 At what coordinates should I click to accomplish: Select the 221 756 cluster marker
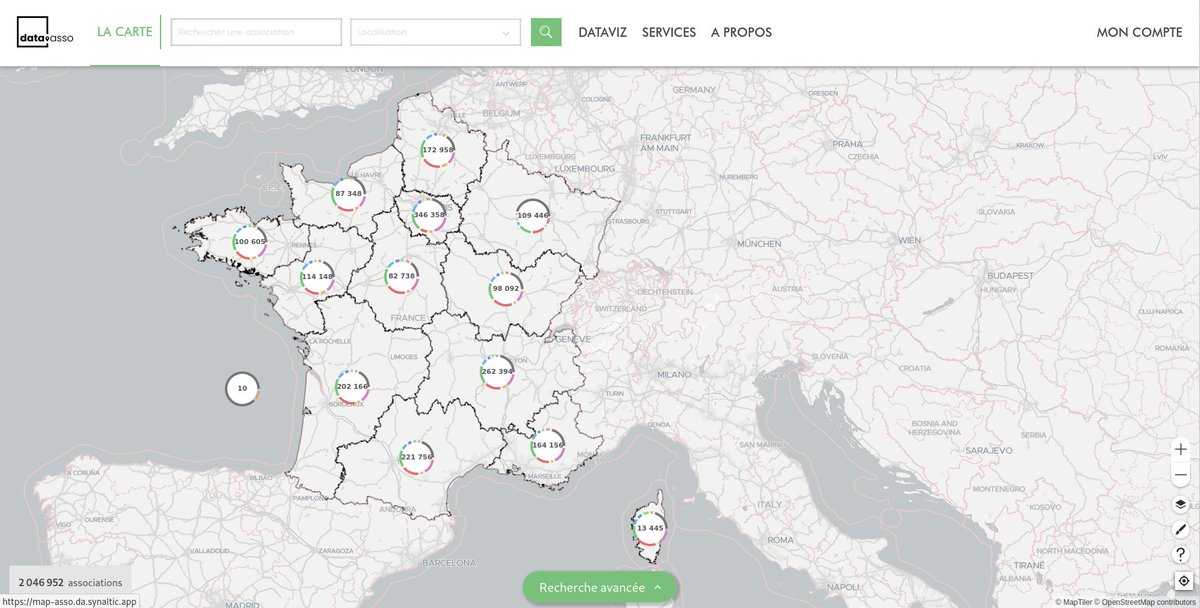click(416, 457)
